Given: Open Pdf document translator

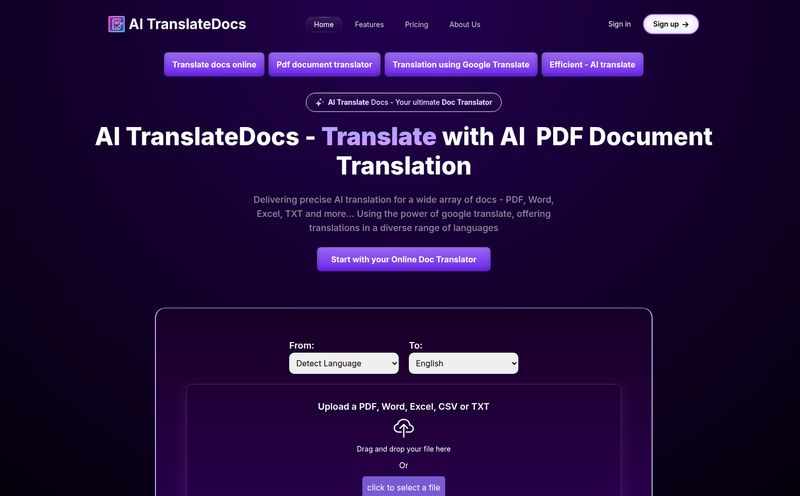Looking at the screenshot, I should coord(324,64).
